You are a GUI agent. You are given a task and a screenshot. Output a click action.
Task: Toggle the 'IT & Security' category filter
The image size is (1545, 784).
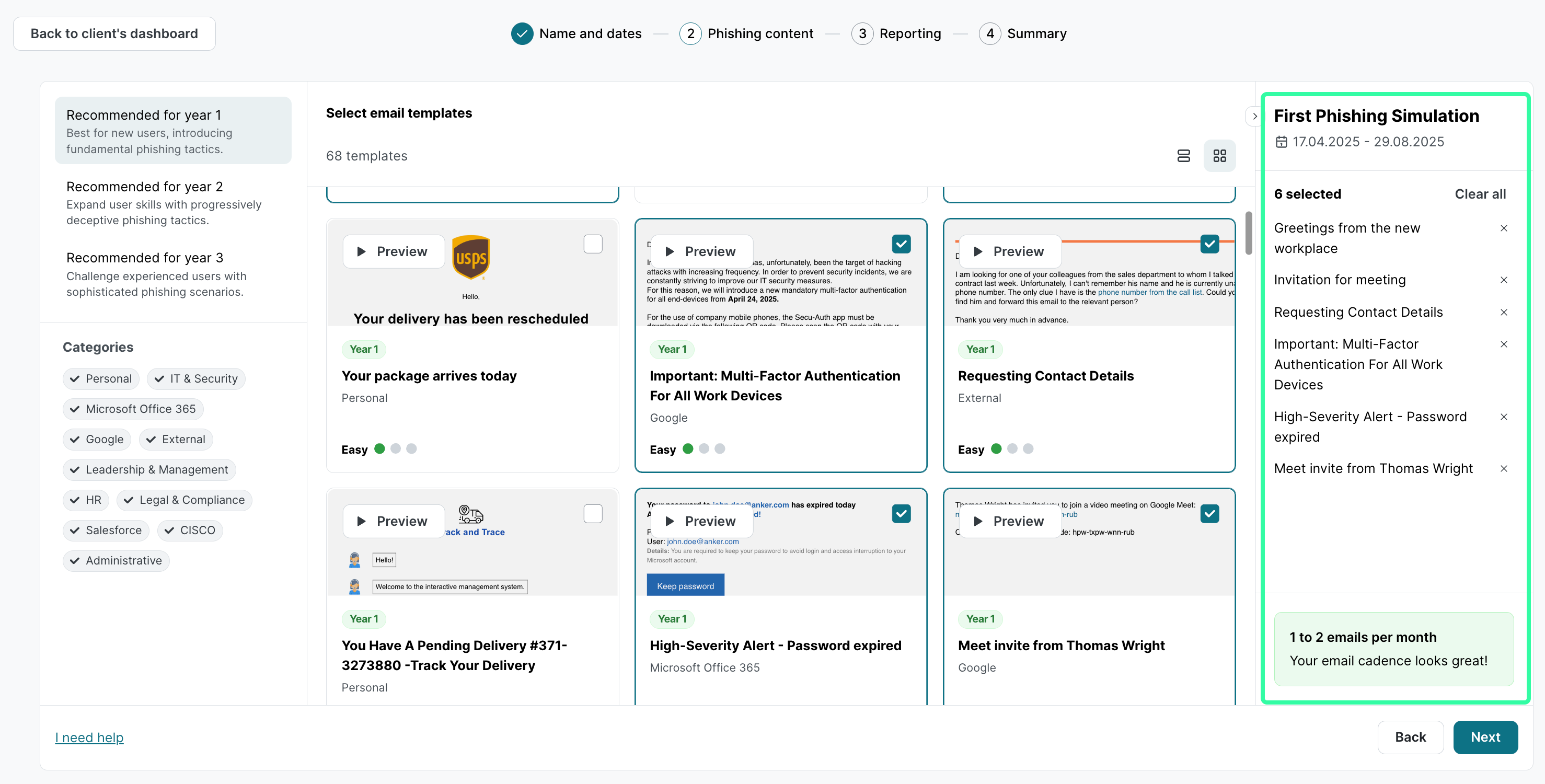click(x=196, y=379)
